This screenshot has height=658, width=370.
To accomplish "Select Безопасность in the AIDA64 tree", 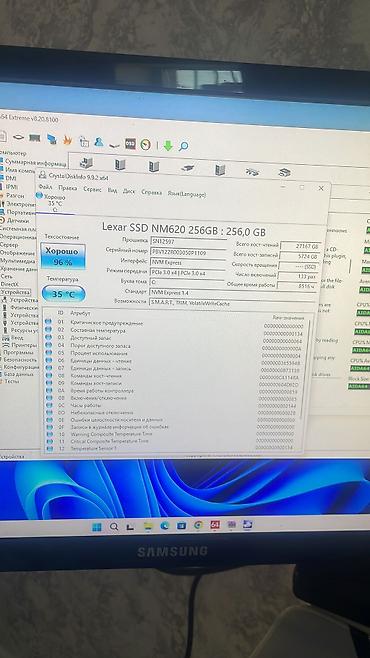I will pos(20,360).
